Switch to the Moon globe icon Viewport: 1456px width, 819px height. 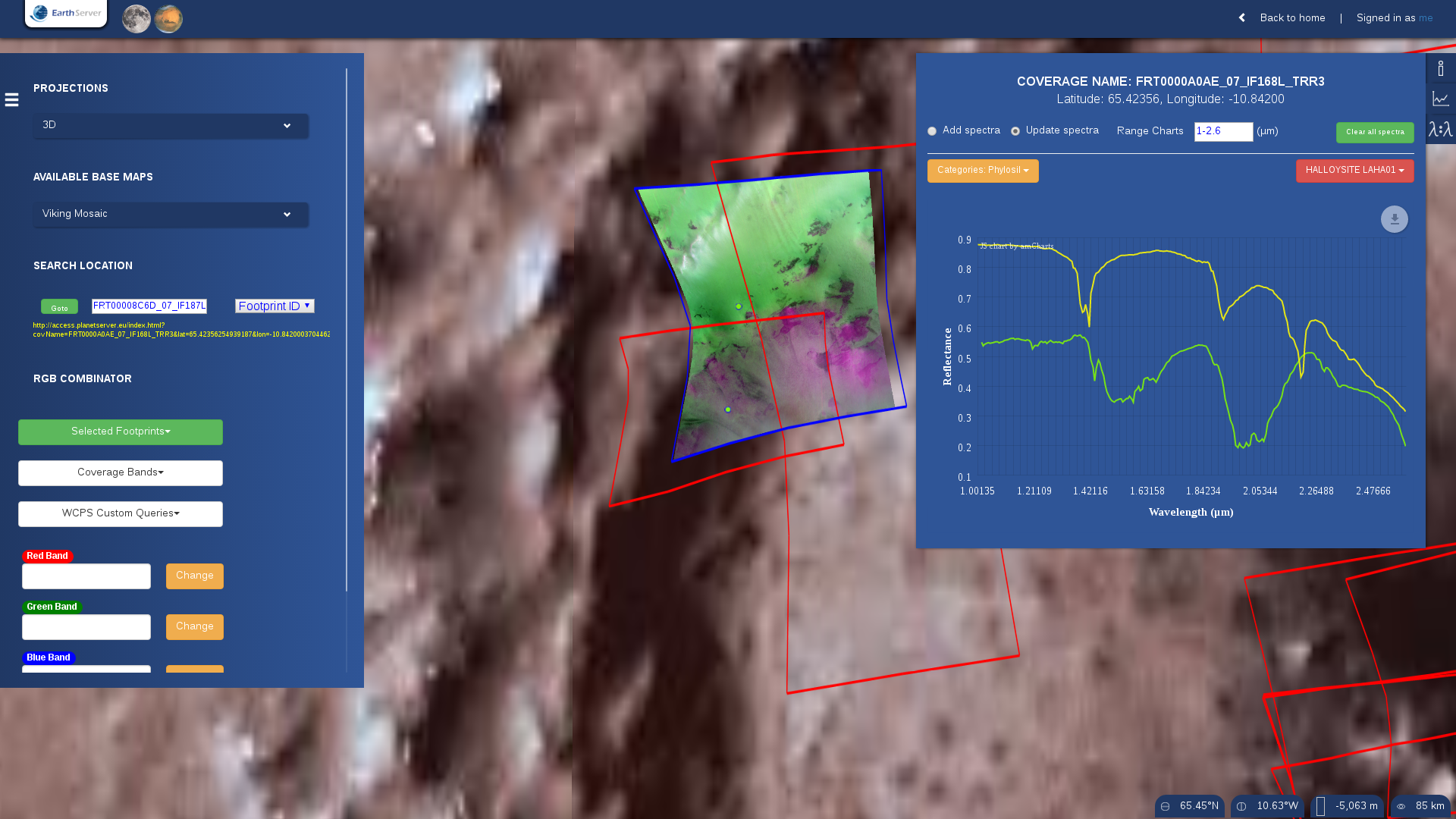[x=136, y=19]
